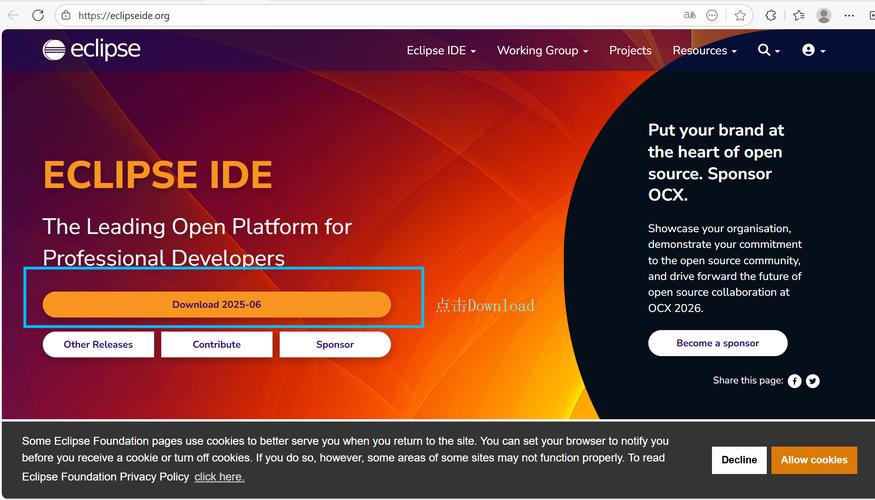Add page to favorites with star icon
875x500 pixels.
pyautogui.click(x=740, y=15)
